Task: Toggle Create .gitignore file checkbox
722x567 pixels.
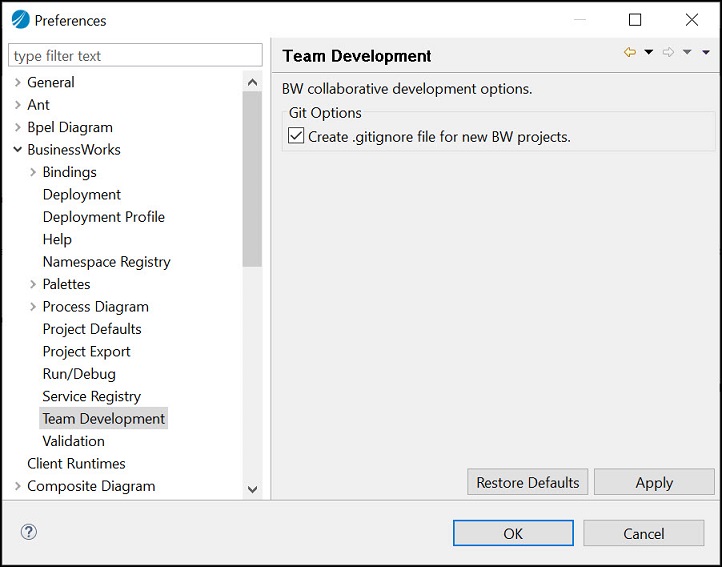Action: tap(296, 136)
